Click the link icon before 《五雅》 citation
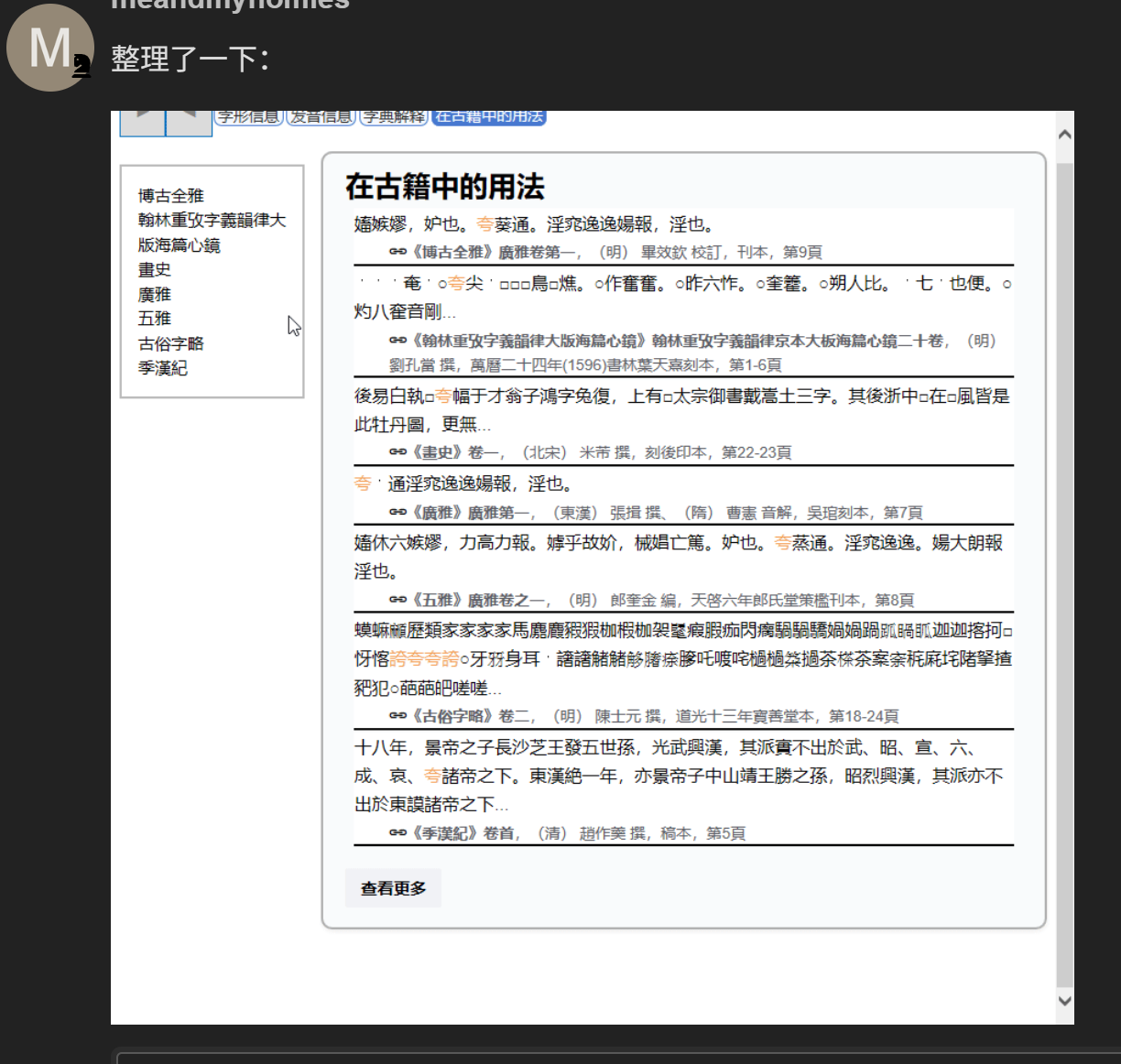The width and height of the screenshot is (1121, 1064). 397,600
